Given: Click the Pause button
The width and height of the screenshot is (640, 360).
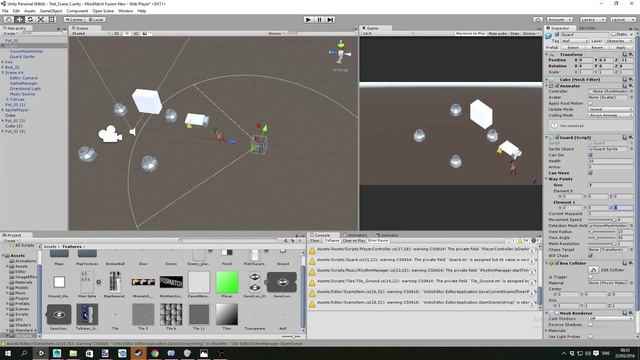Looking at the screenshot, I should [x=320, y=19].
